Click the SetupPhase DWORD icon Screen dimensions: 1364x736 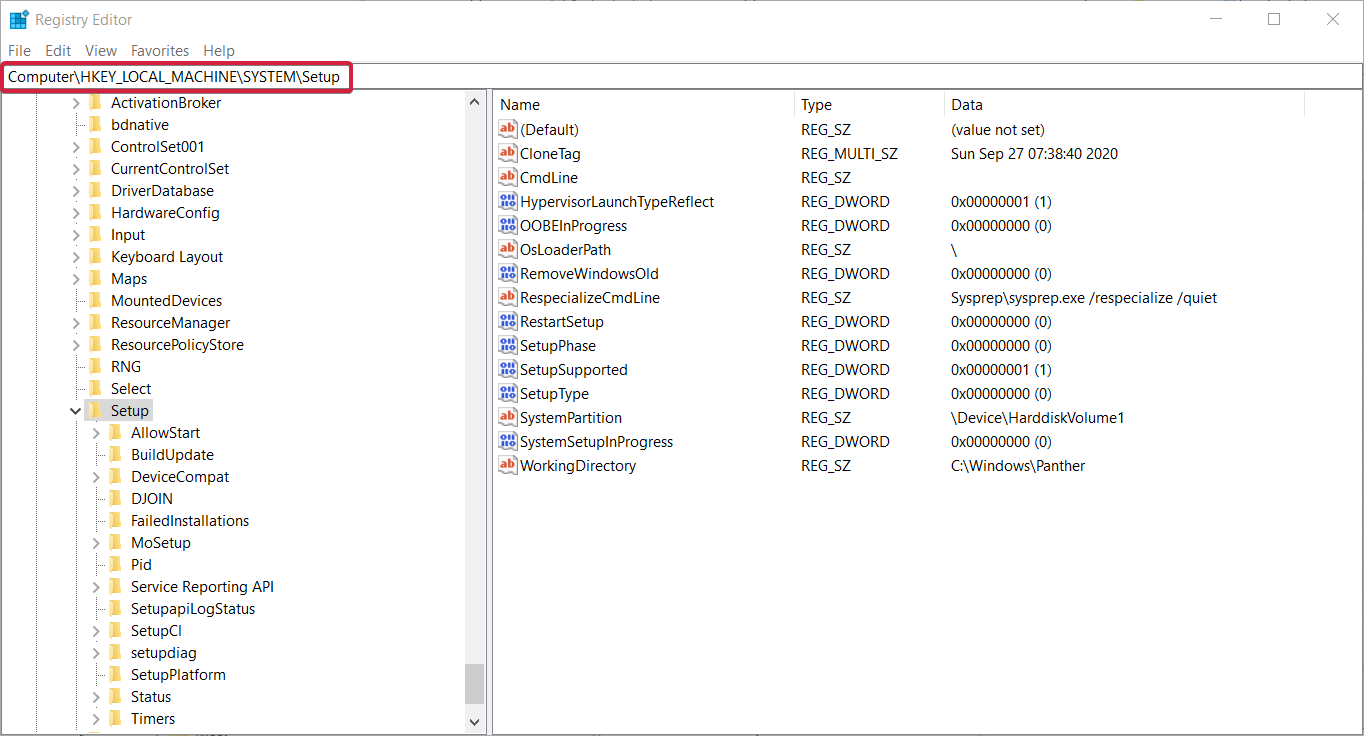click(x=508, y=346)
